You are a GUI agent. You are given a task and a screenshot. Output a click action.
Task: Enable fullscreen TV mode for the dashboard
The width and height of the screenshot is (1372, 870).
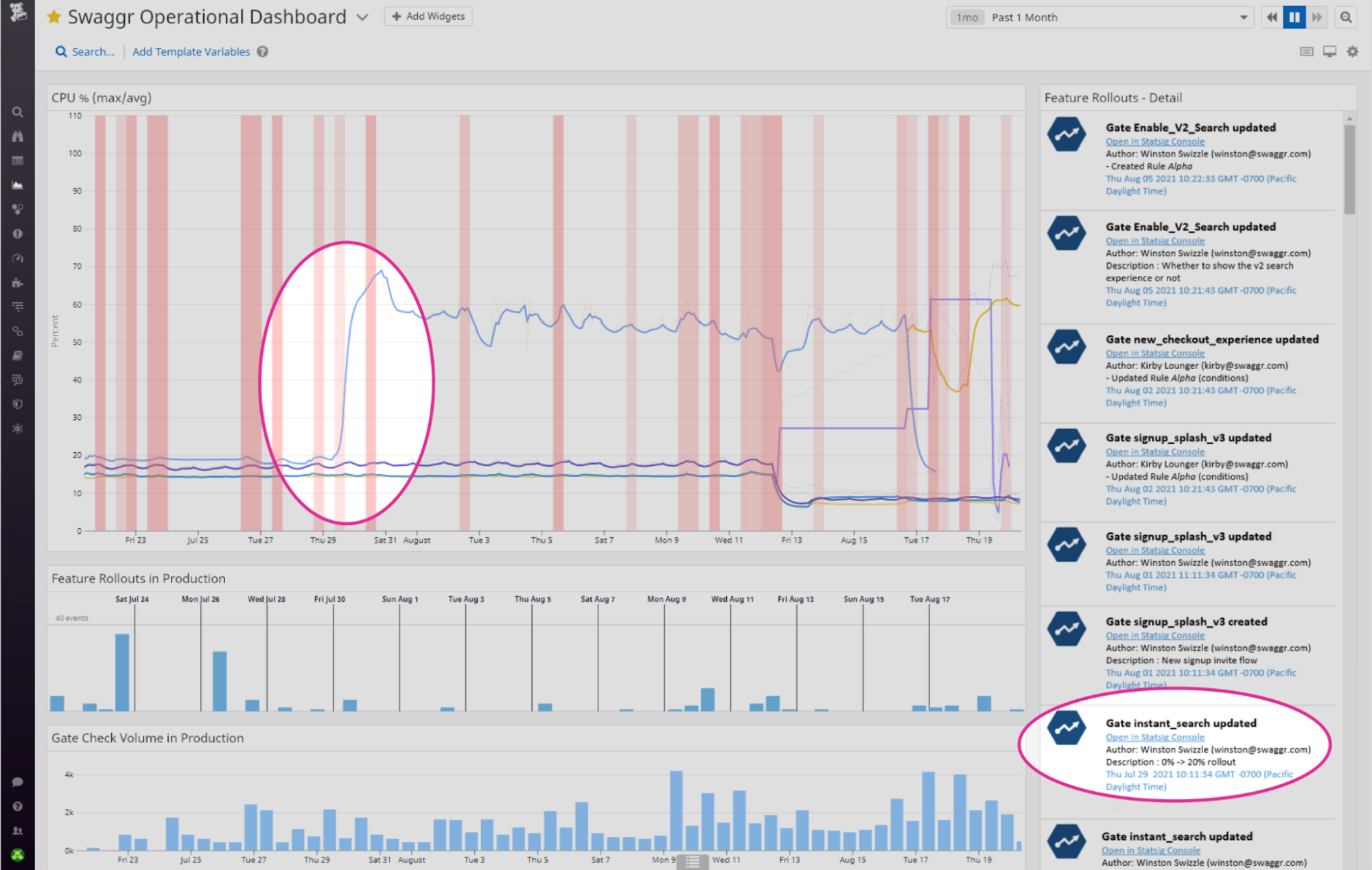[1329, 51]
